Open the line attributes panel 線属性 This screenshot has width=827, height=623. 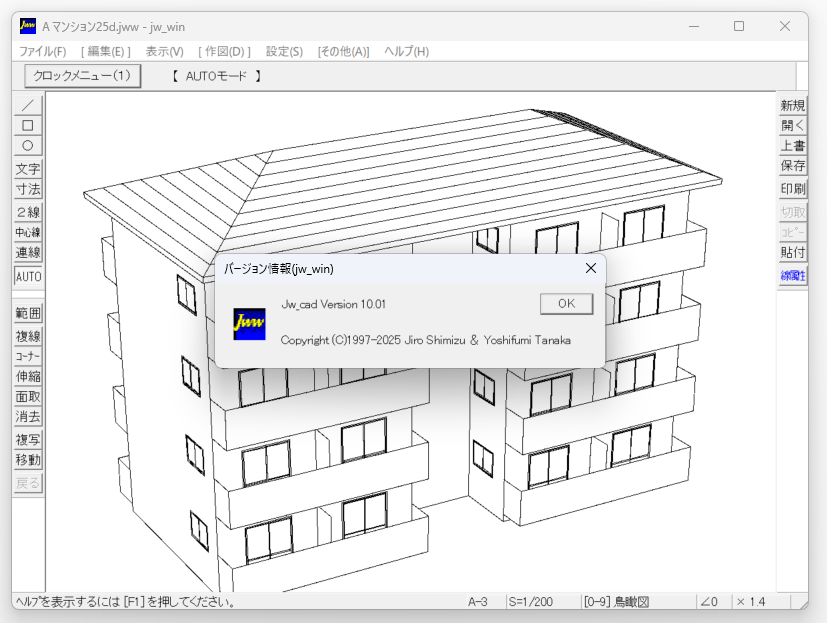[792, 273]
